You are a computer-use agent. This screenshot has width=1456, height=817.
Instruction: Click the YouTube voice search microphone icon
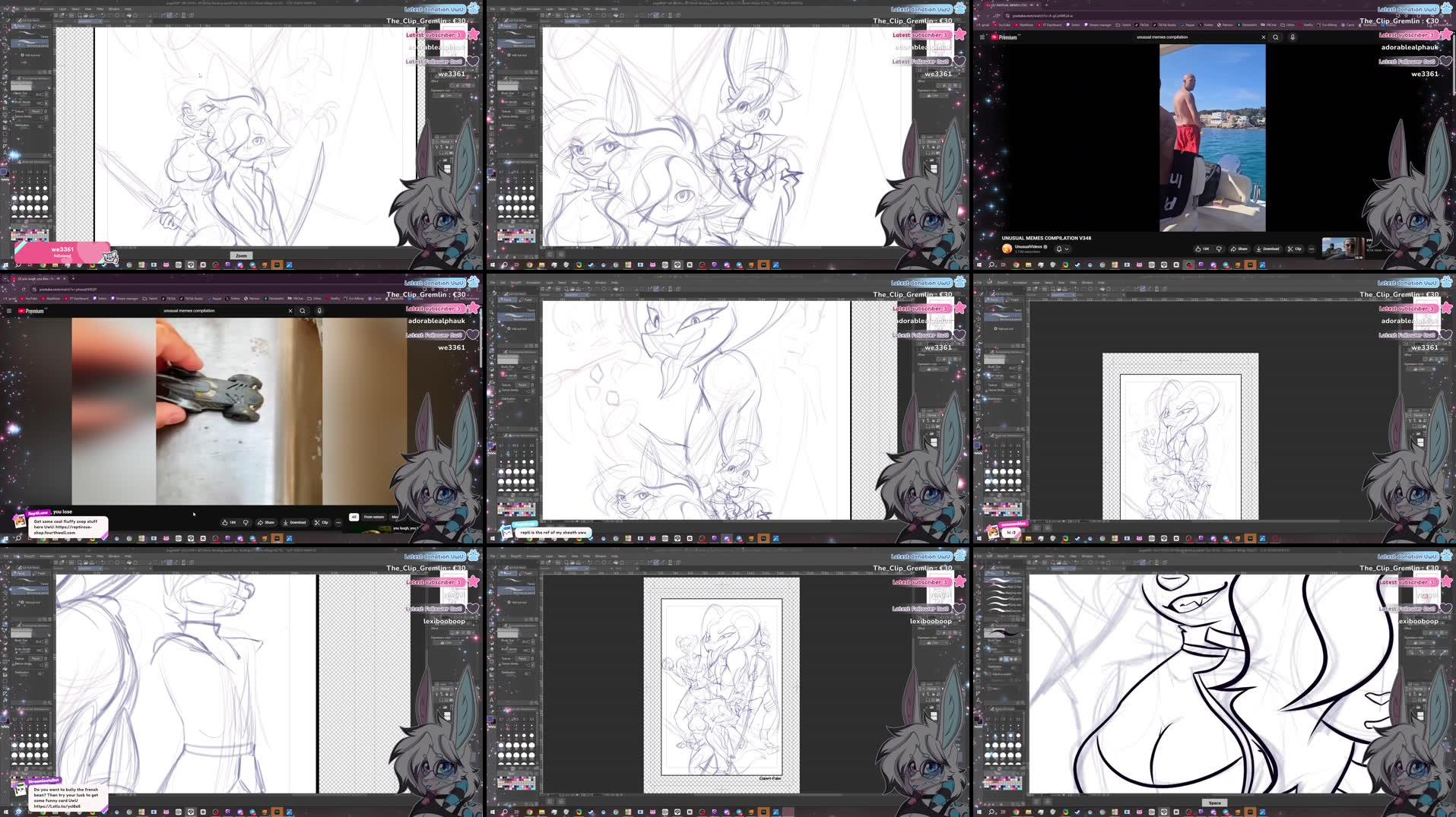click(x=1293, y=36)
